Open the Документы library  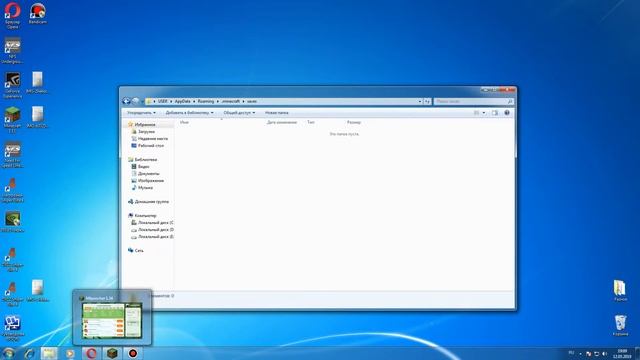(x=145, y=173)
